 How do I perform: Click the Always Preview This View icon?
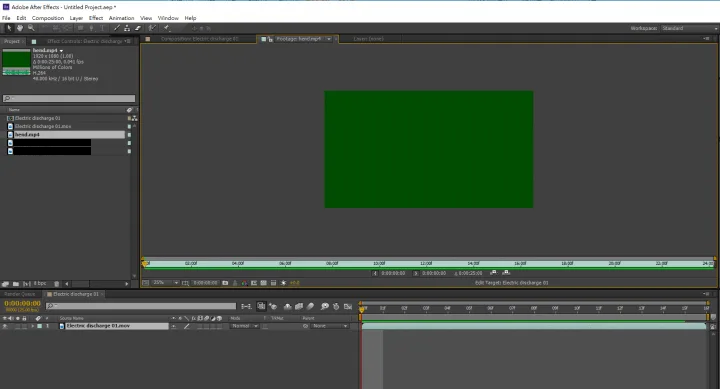coord(146,283)
